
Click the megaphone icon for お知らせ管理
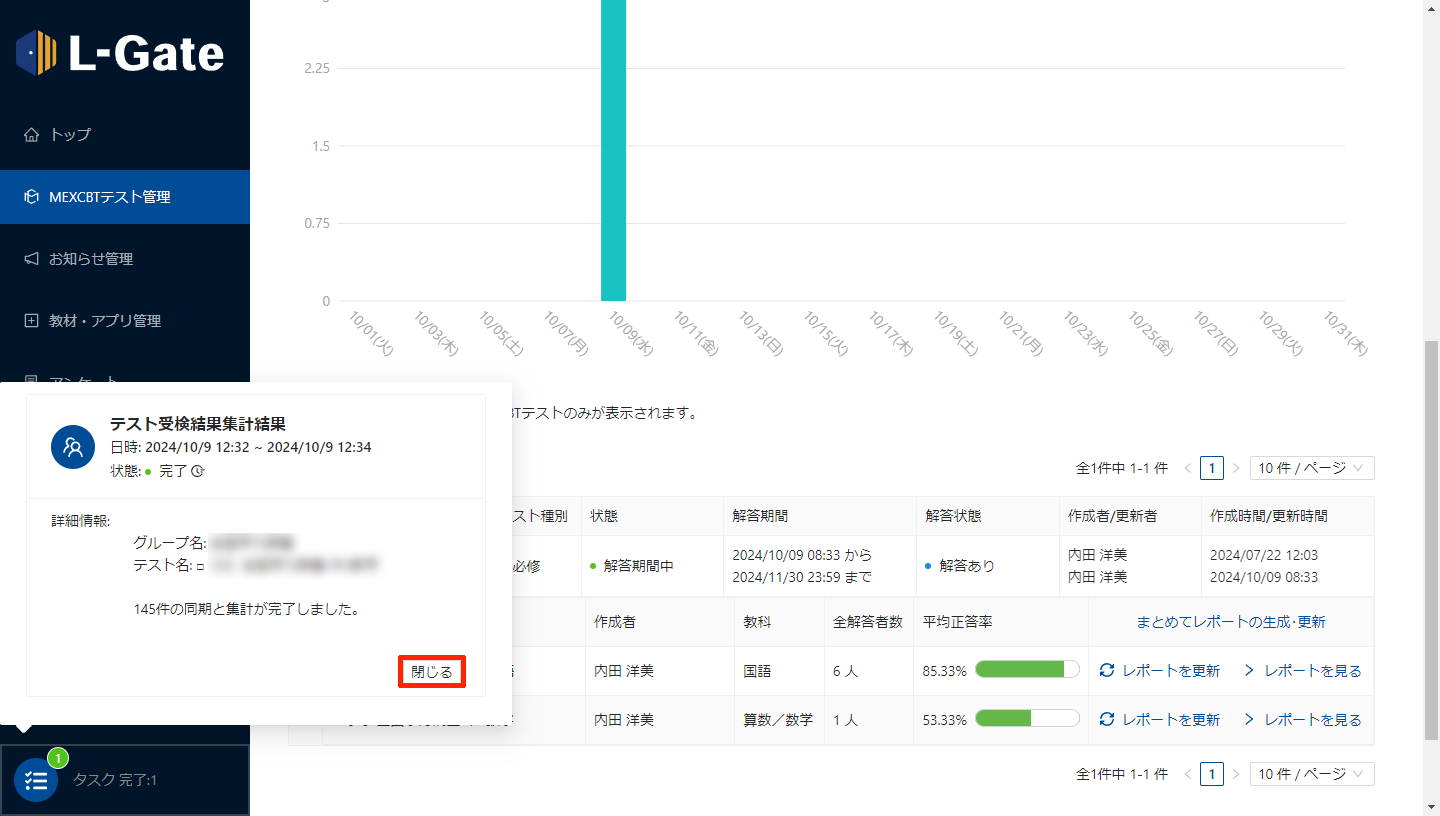pos(31,259)
